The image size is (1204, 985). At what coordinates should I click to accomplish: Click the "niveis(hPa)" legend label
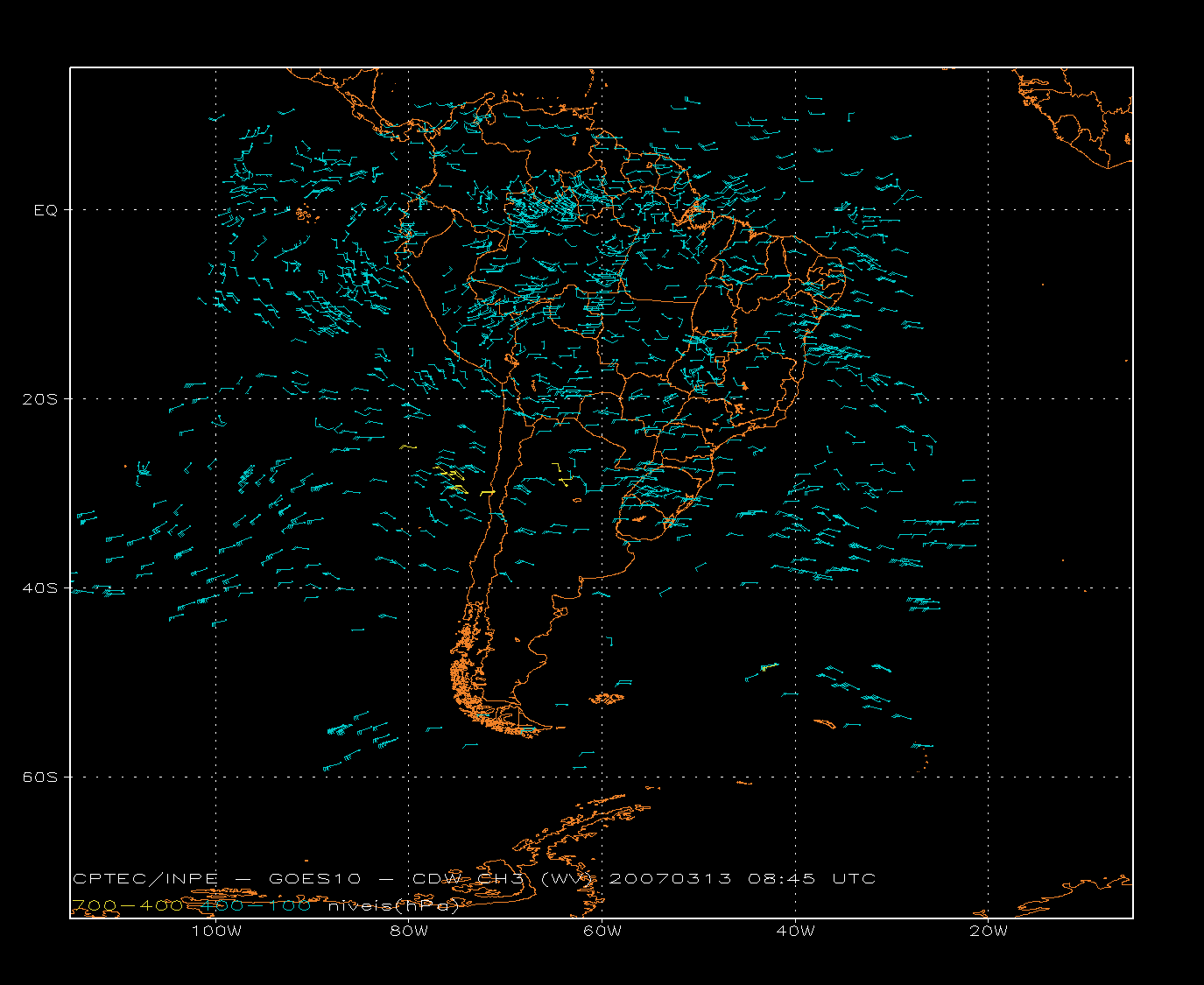tap(393, 906)
